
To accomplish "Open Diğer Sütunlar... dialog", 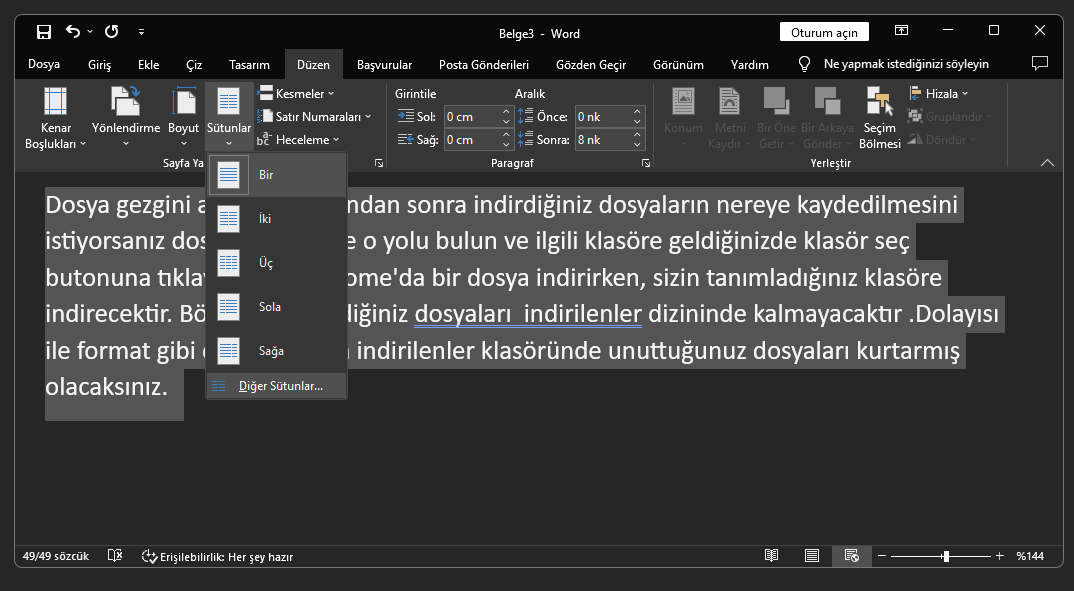I will pyautogui.click(x=277, y=386).
